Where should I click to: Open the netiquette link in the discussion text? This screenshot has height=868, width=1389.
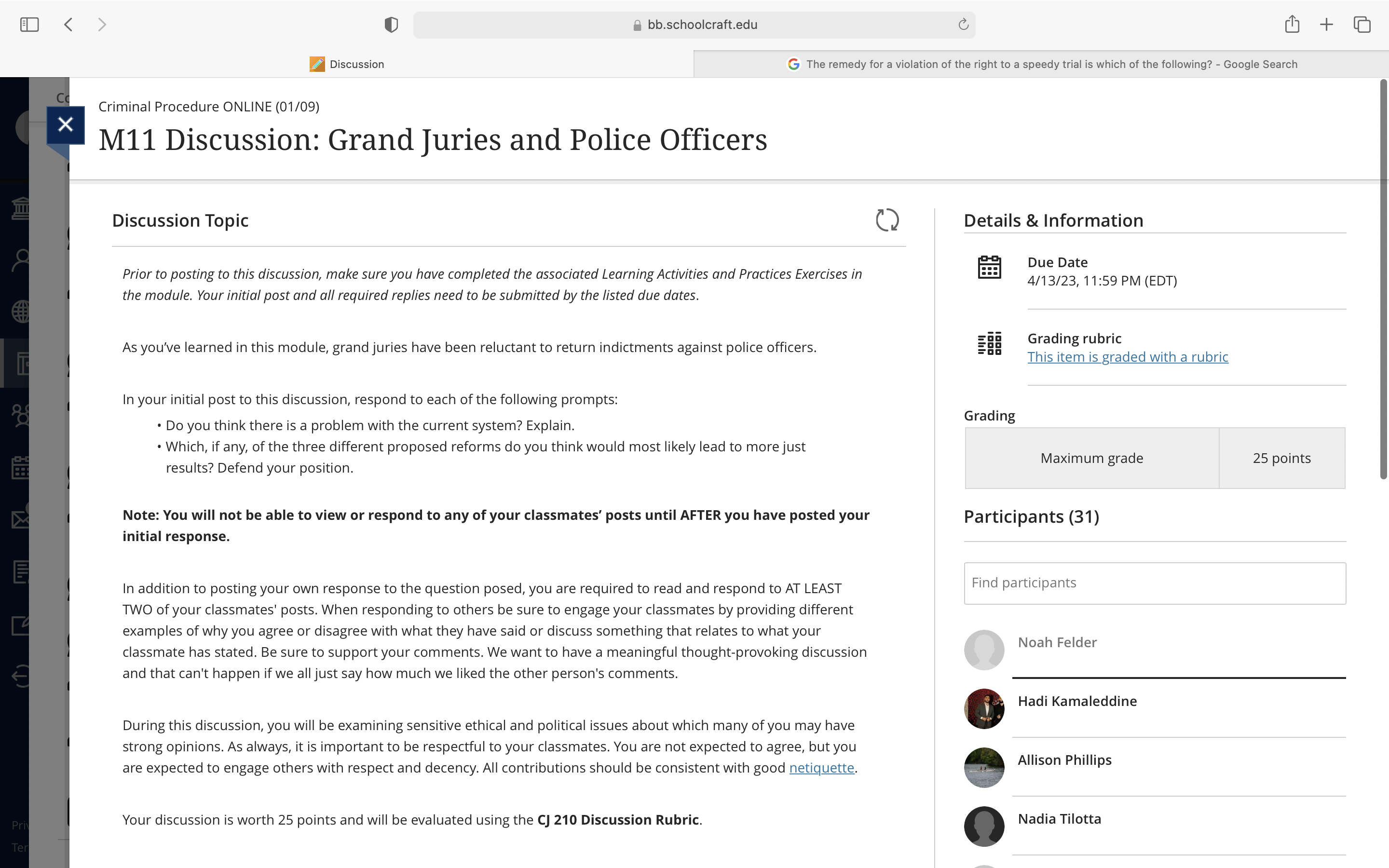(x=821, y=767)
